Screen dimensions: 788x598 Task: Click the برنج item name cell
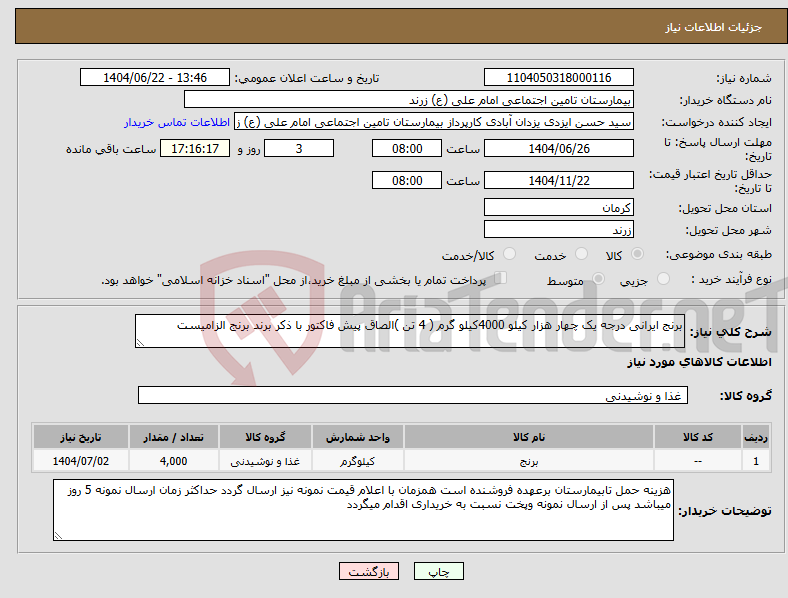pos(529,461)
